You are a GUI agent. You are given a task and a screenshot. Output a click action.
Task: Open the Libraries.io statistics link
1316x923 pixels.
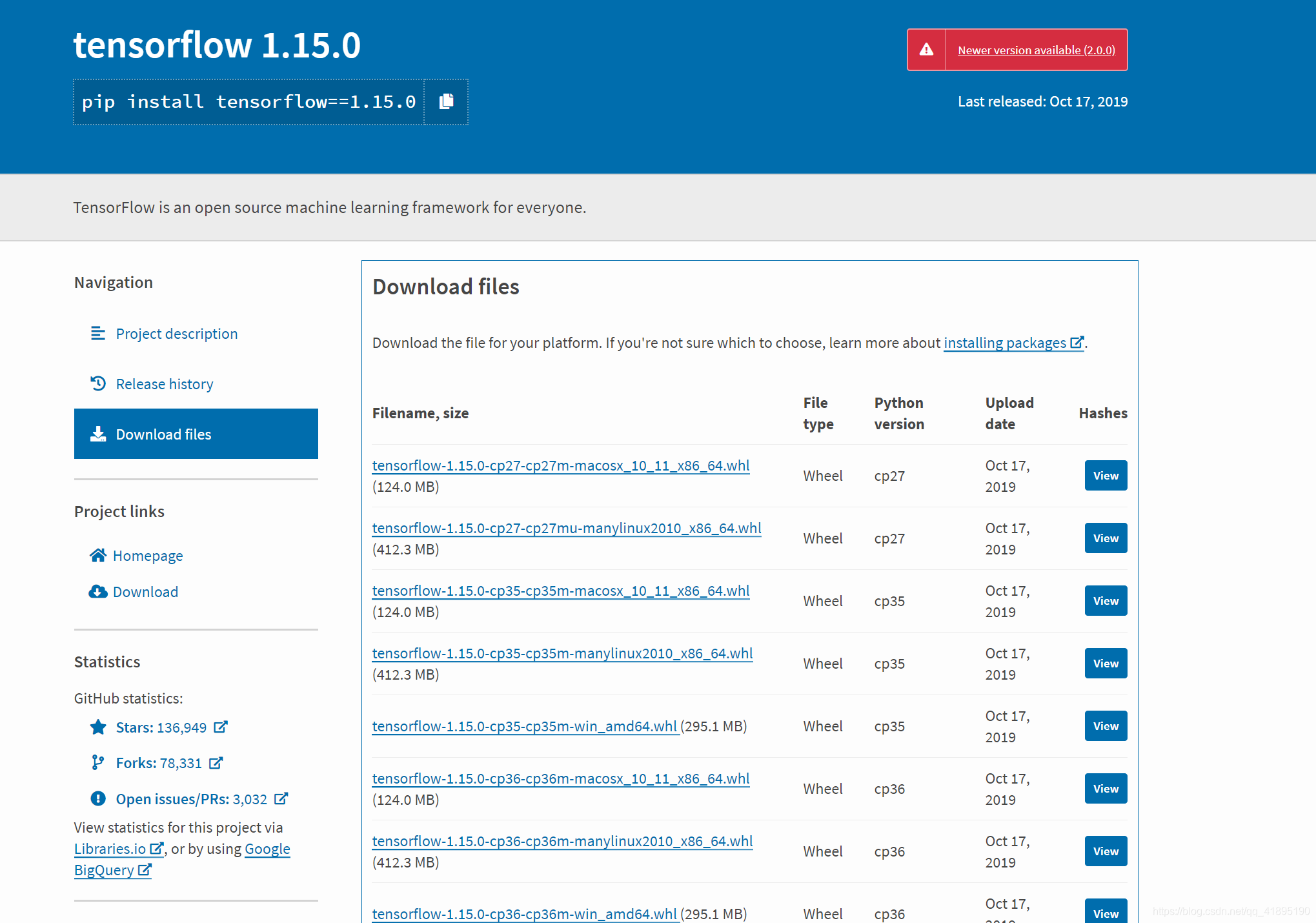110,849
